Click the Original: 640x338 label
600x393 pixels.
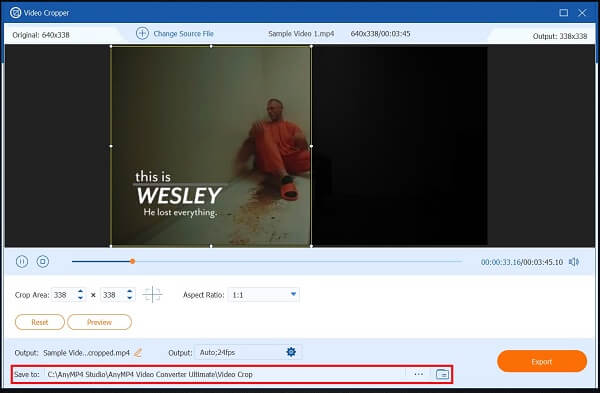41,35
